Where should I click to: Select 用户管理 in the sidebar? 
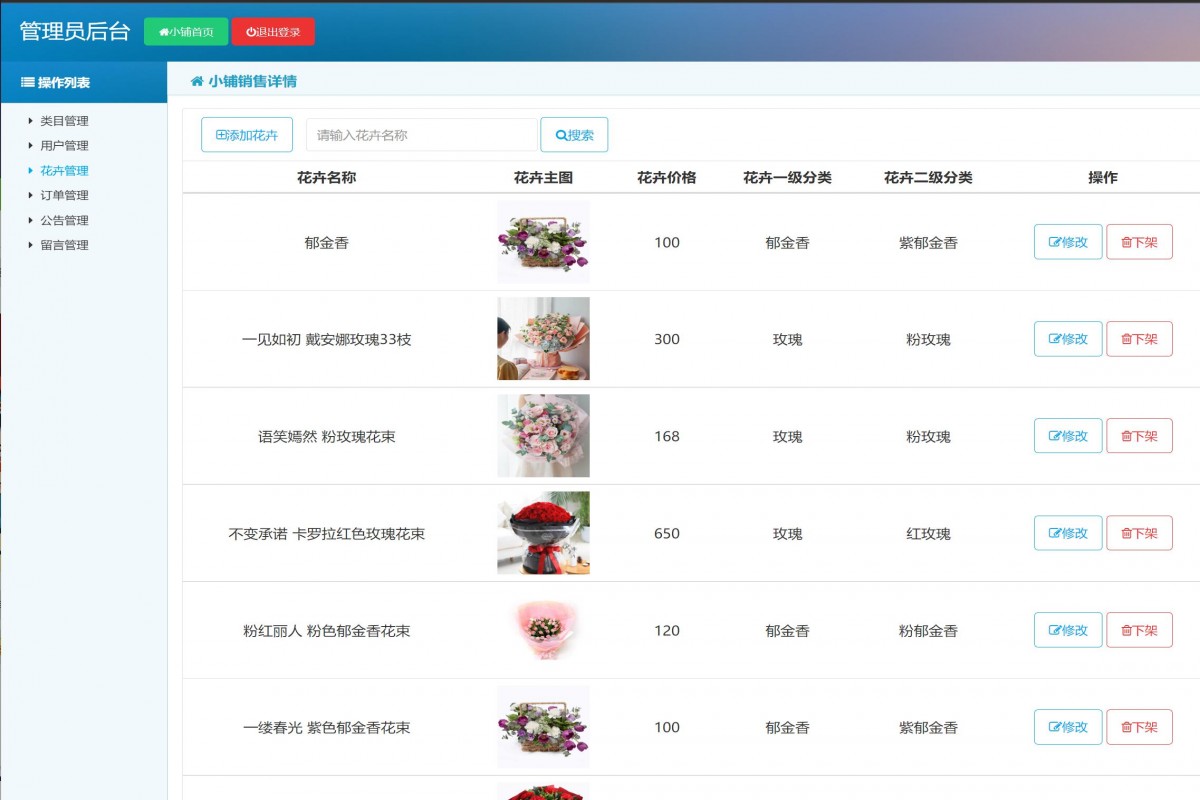62,145
